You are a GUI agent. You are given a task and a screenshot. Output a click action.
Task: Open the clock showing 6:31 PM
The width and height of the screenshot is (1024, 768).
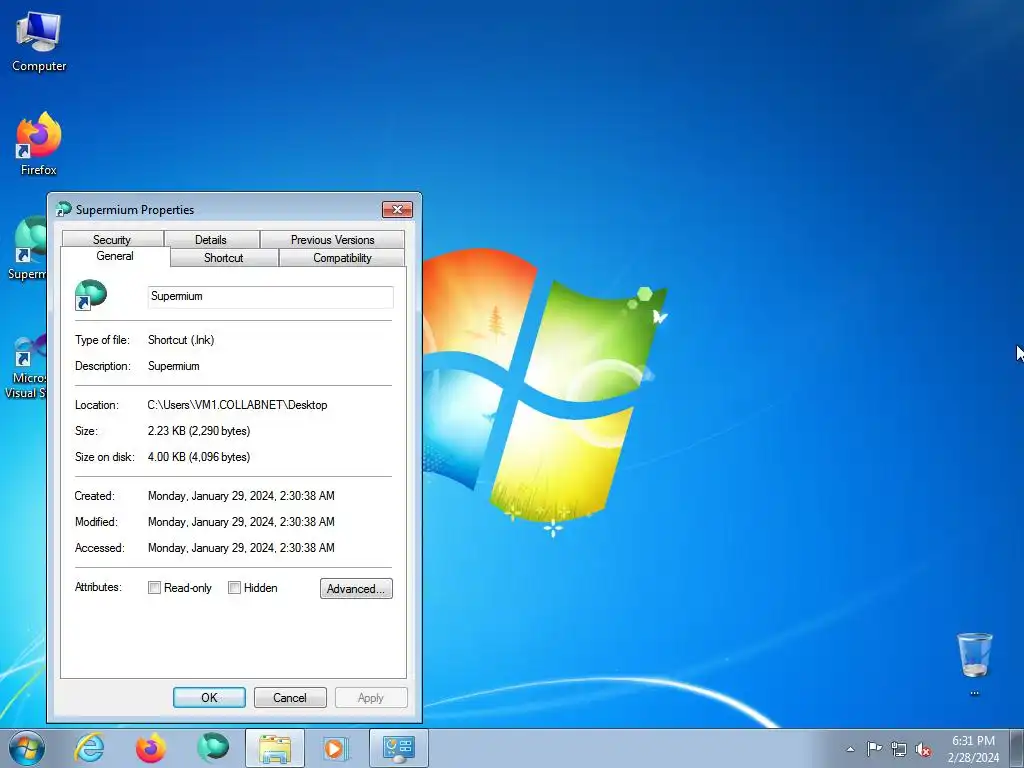click(x=973, y=749)
